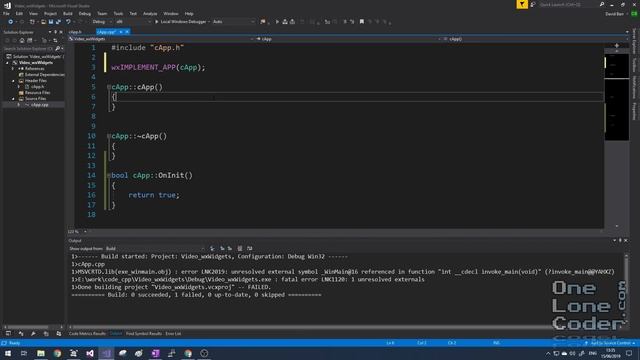Pin the Solution Explorer panel
Image resolution: width=640 pixels, height=360 pixels.
coord(56,32)
